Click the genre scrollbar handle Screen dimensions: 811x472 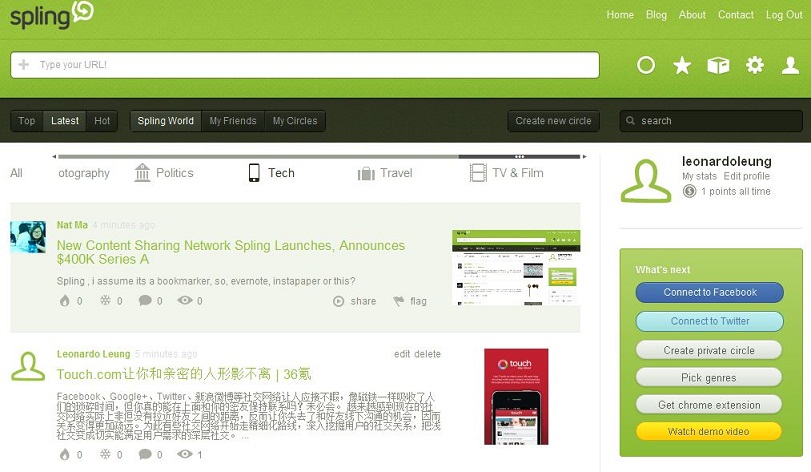coord(519,157)
